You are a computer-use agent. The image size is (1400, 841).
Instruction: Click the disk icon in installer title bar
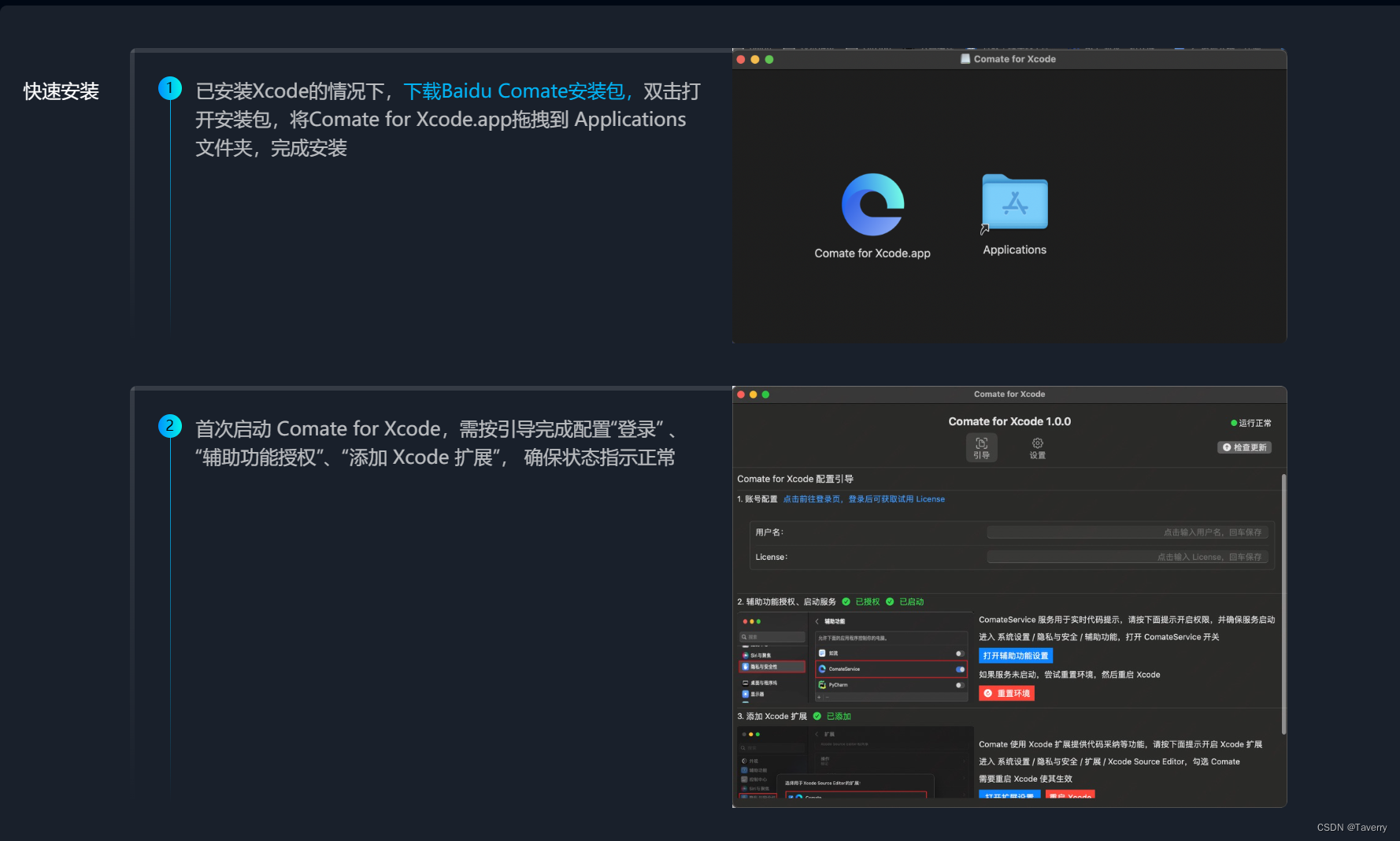965,59
